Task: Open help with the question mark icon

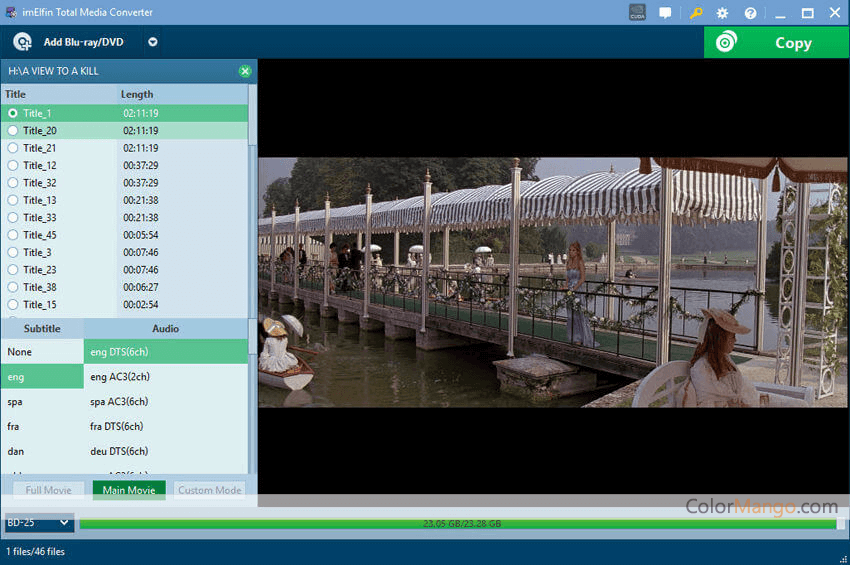Action: [x=751, y=13]
